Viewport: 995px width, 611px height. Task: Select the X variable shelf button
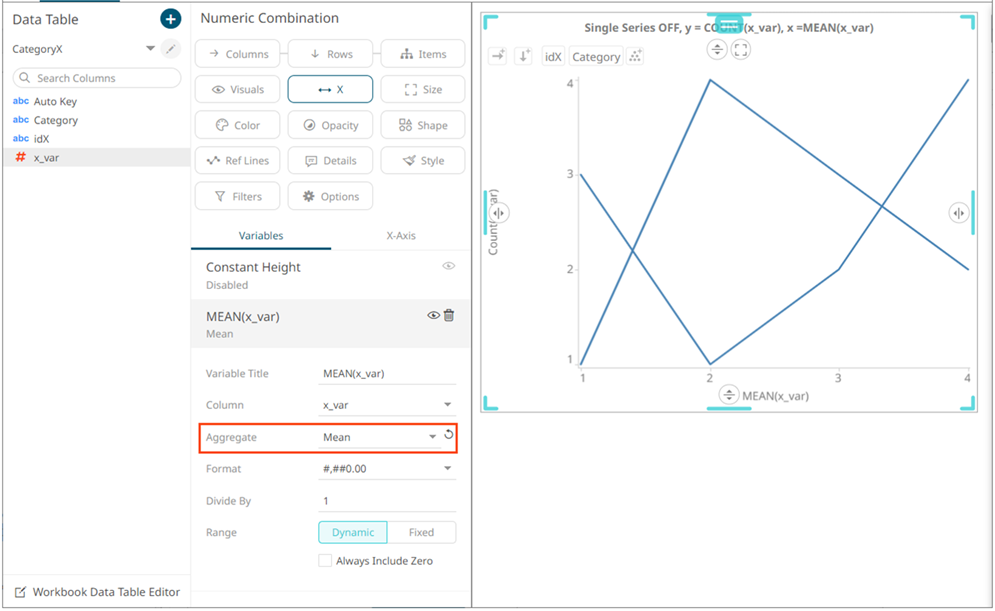point(330,89)
